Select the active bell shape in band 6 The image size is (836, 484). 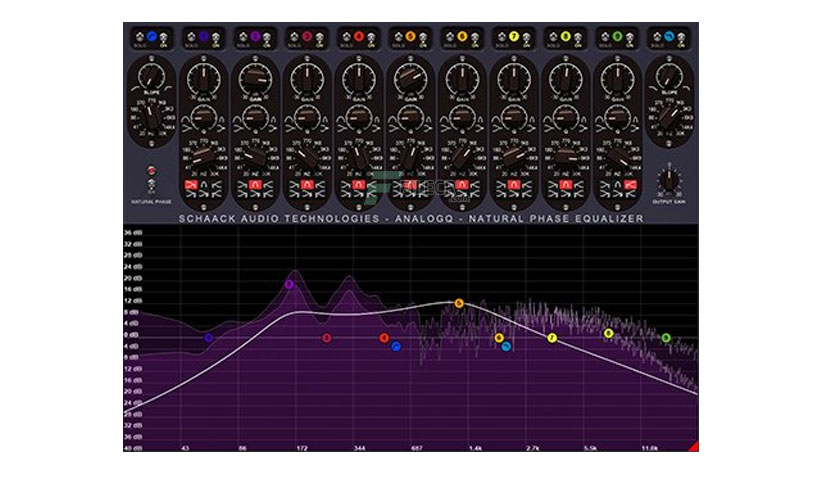click(x=462, y=185)
